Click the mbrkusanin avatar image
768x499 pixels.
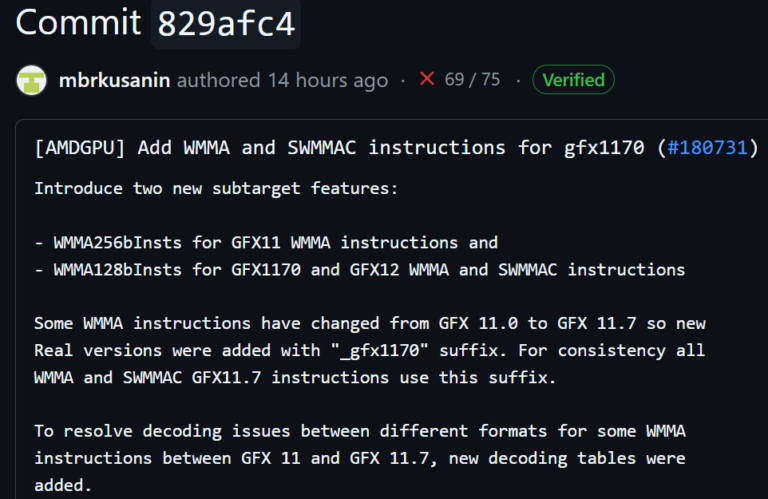pos(32,80)
